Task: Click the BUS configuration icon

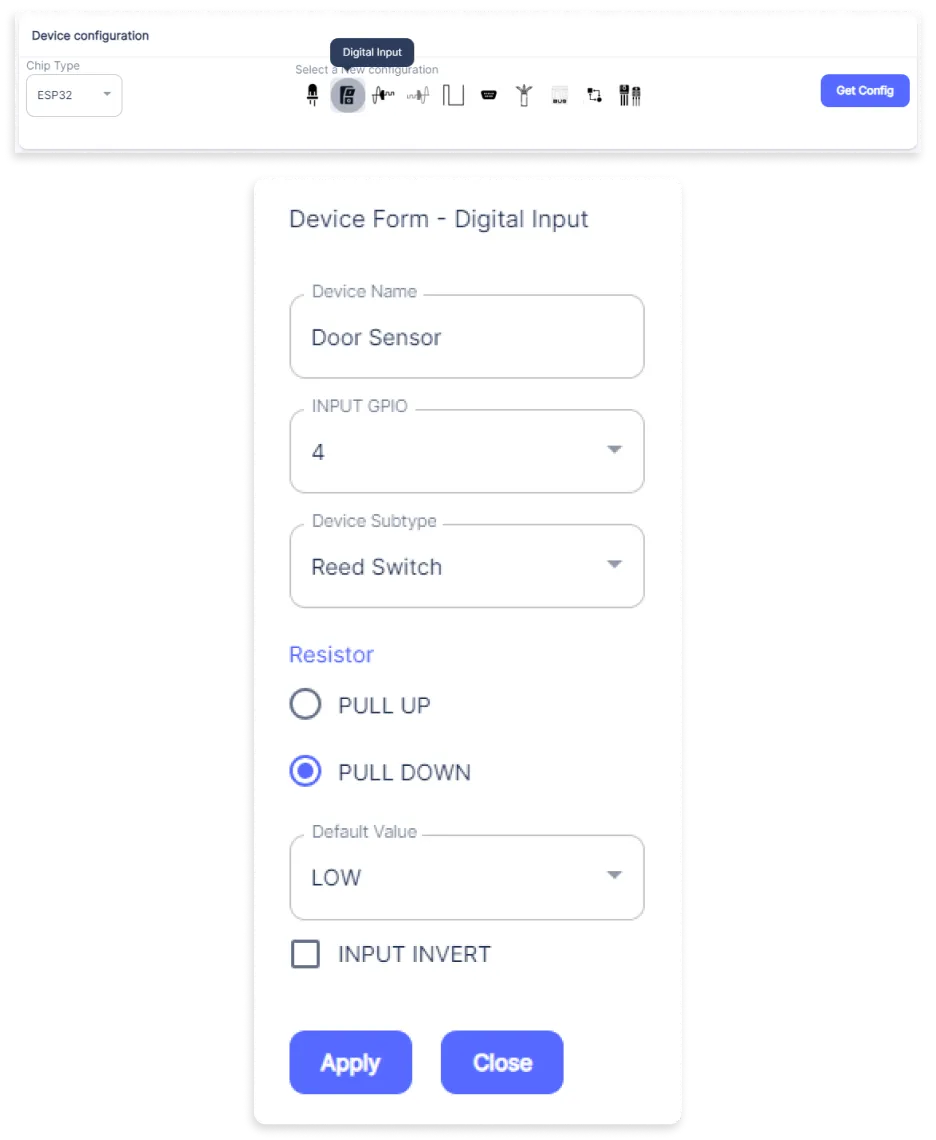Action: pyautogui.click(x=559, y=96)
